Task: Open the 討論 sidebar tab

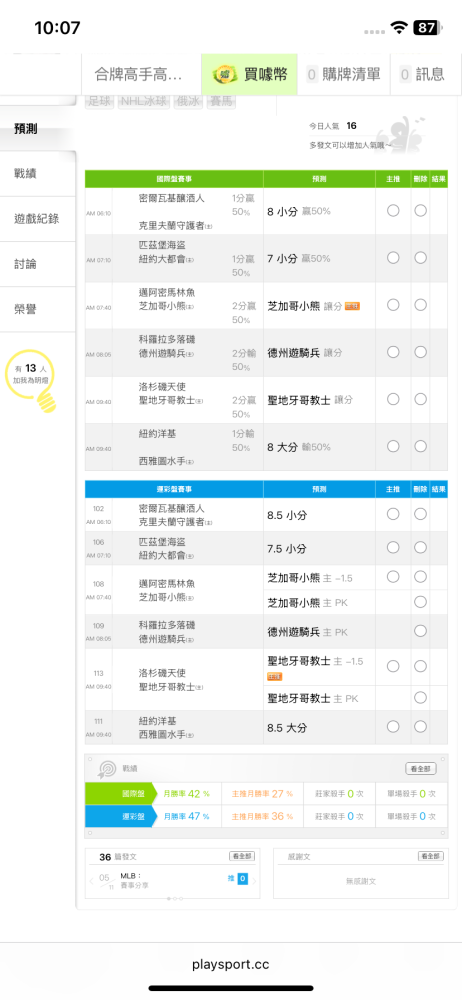Action: point(38,264)
